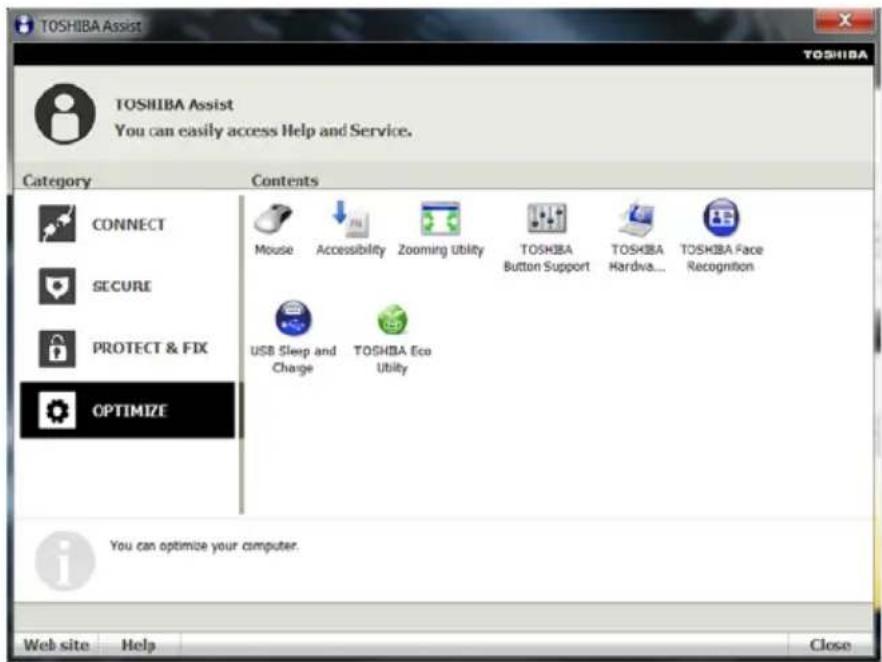Click the 'TOSHIBA Face Recognition' label text
Screen dimensions: 882x662
coord(721,258)
